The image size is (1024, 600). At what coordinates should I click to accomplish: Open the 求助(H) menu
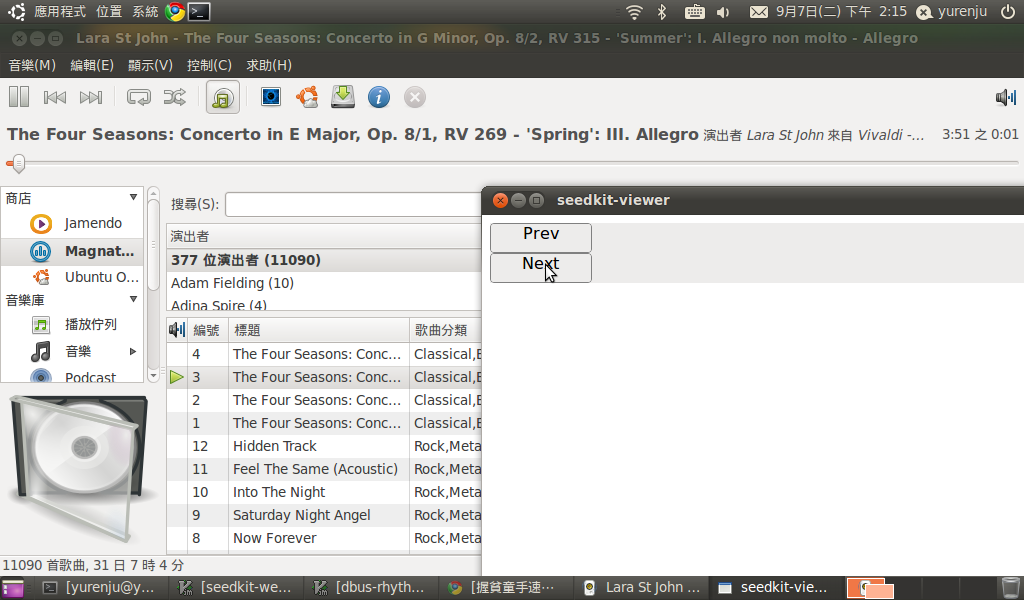coord(269,65)
